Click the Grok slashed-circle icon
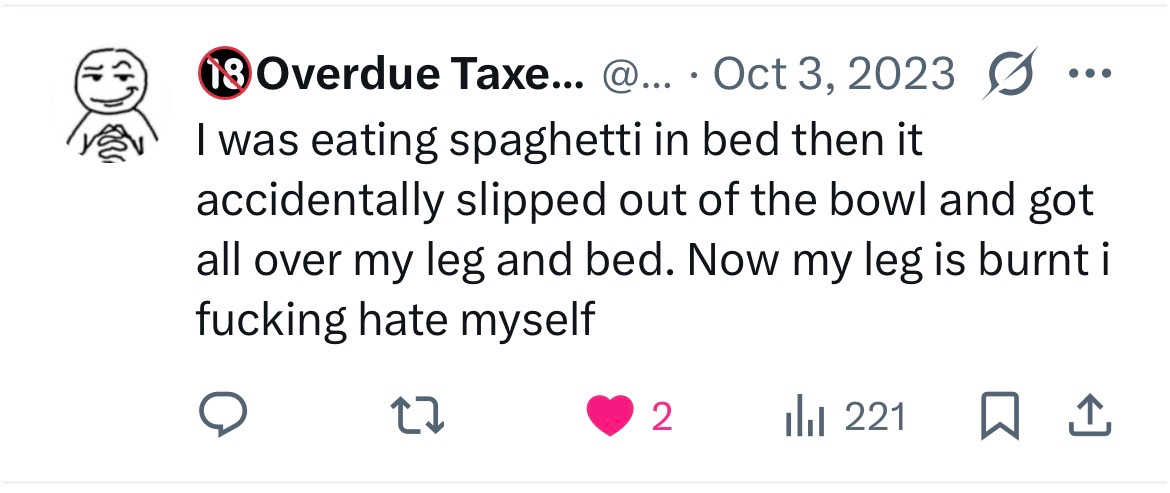1170x493 pixels. tap(1008, 75)
